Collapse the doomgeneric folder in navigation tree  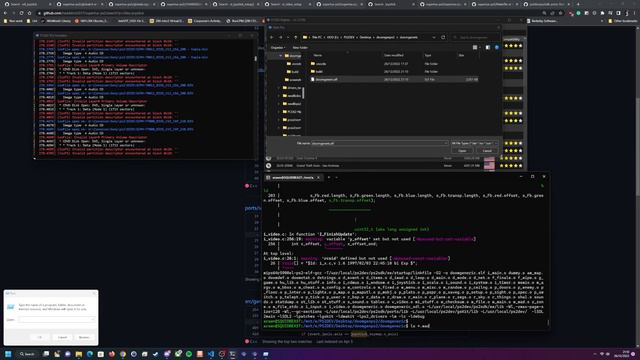[280, 56]
